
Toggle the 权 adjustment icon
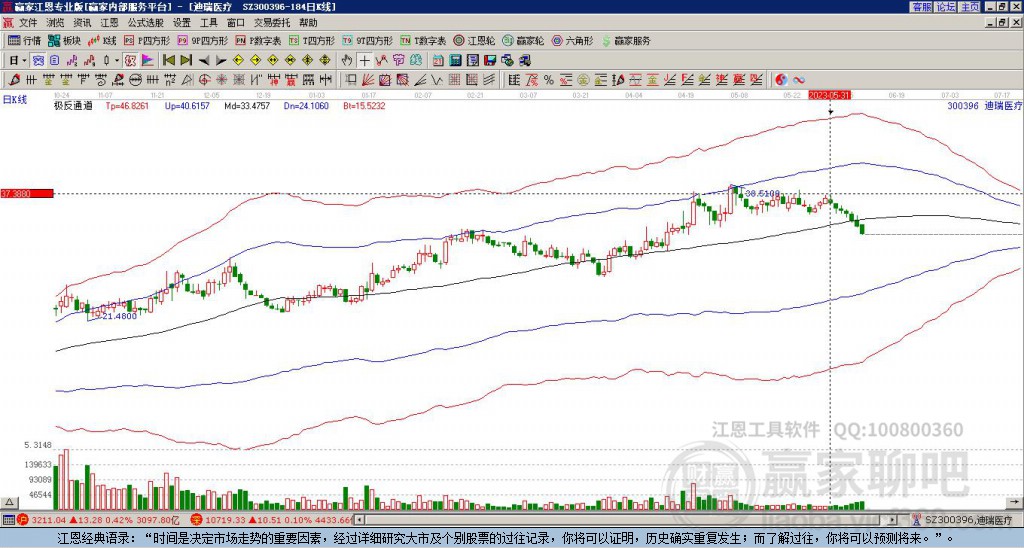(130, 61)
